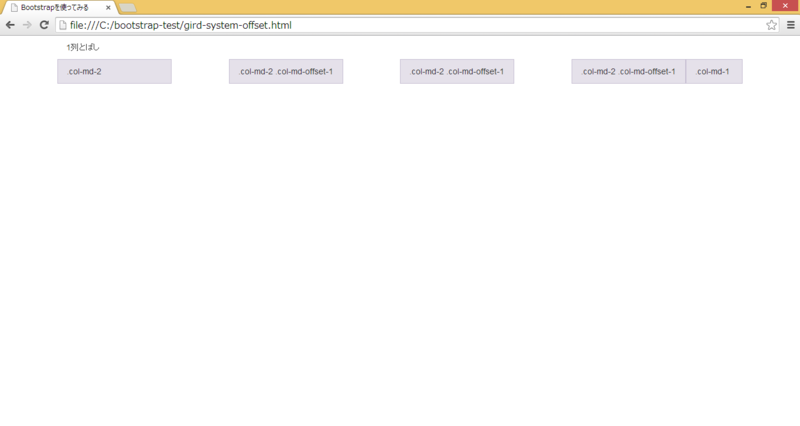
Task: Bookmark this page with the star icon
Action: (x=771, y=25)
